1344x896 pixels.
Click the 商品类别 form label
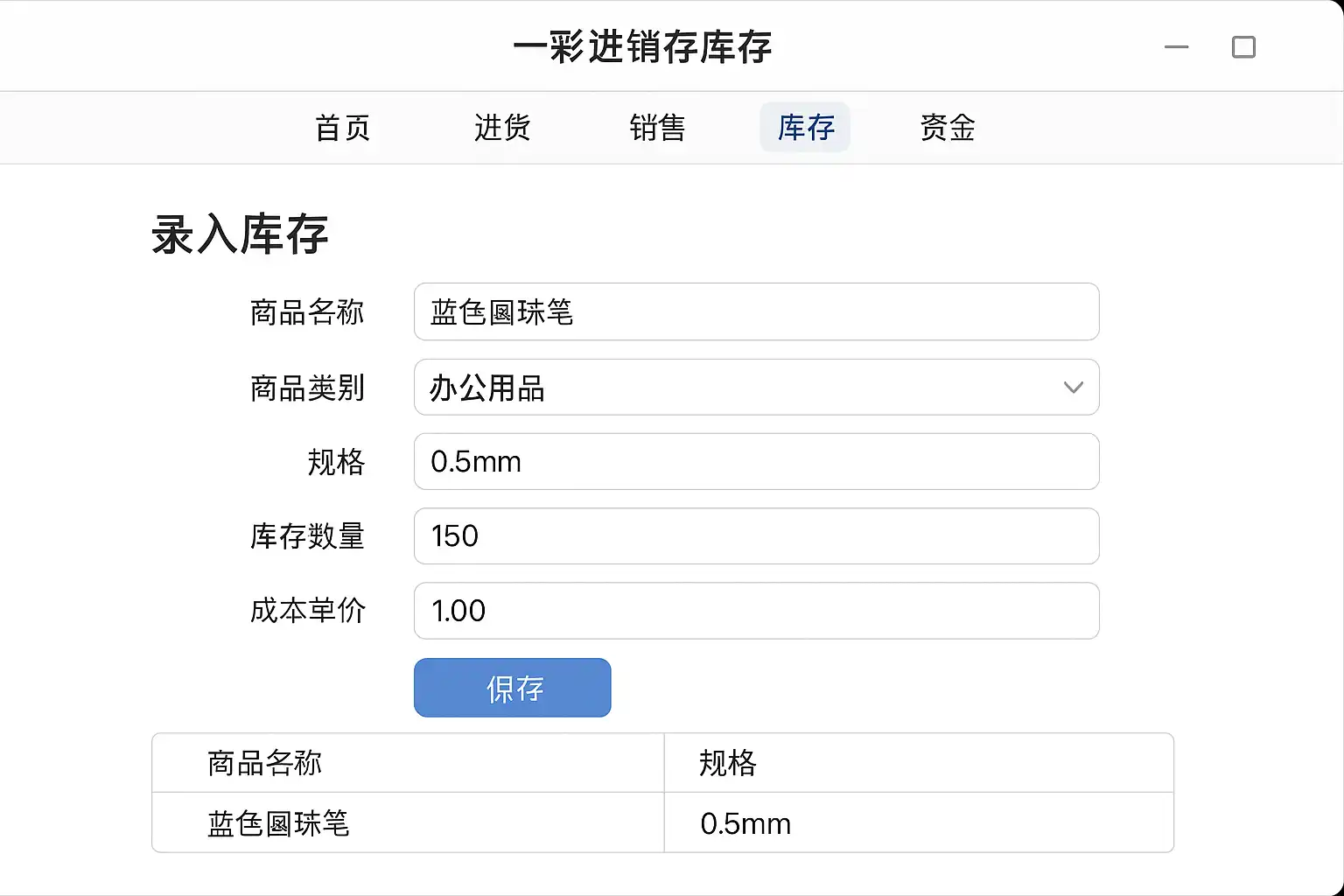click(307, 388)
